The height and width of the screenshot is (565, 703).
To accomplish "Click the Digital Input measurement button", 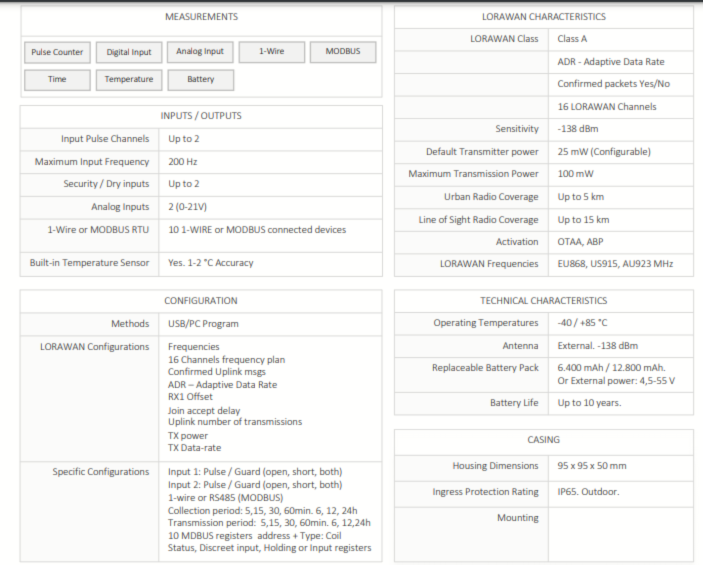I will [129, 52].
